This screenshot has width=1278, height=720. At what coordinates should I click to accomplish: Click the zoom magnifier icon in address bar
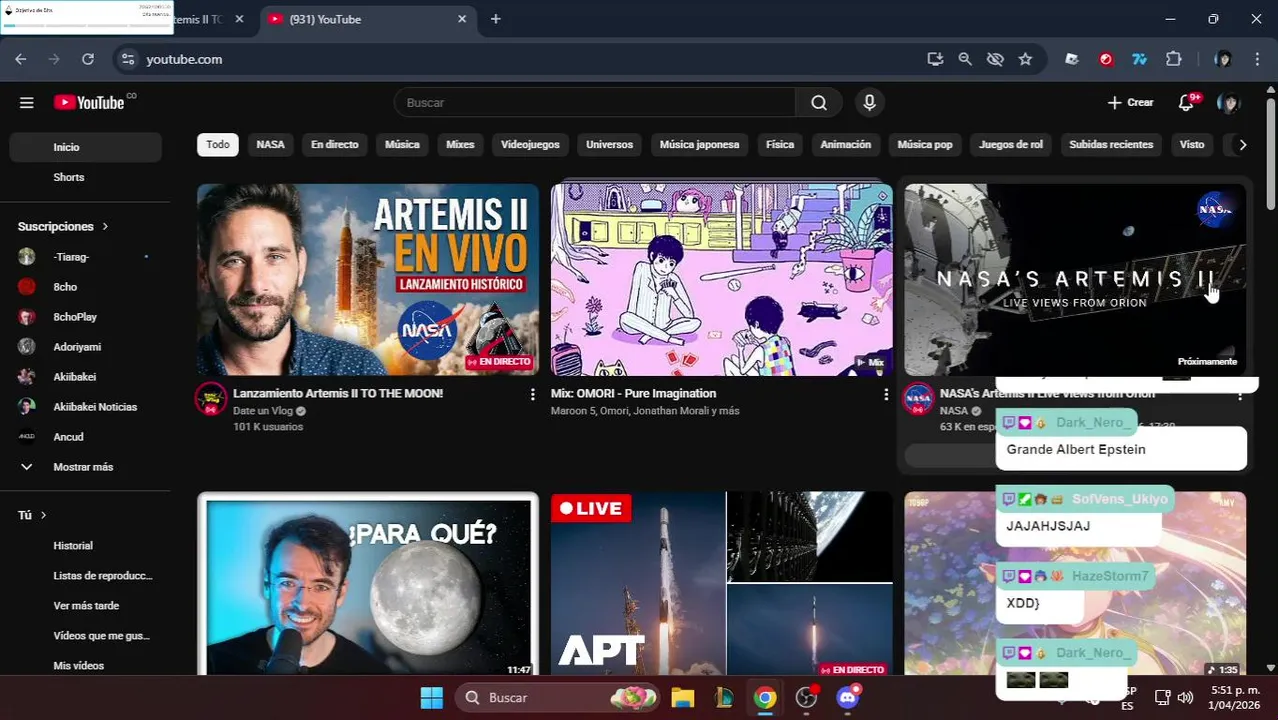pos(965,59)
